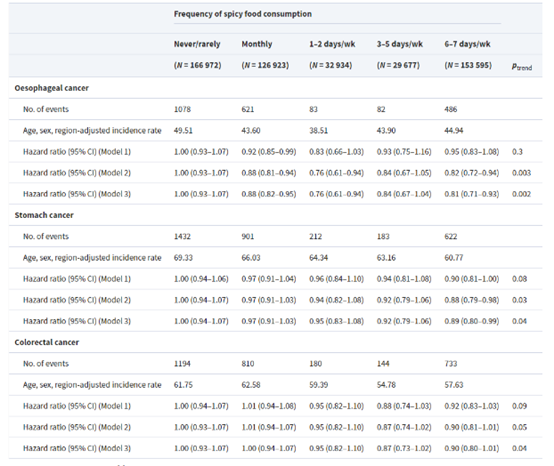Click the N = 166 972 sample size cell
This screenshot has height=466, width=554.
[198, 65]
